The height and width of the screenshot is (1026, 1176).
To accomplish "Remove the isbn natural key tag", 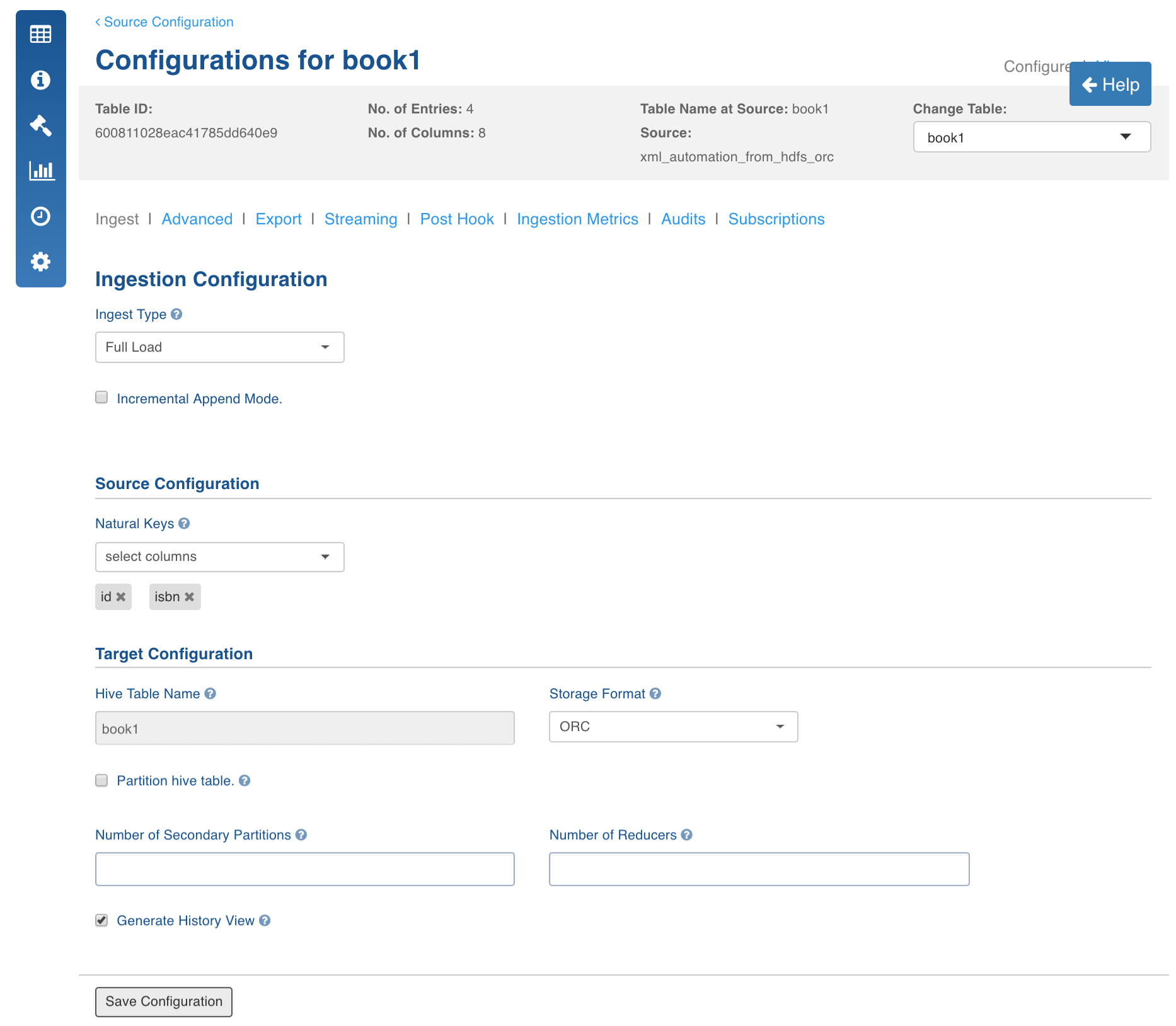I will (189, 597).
